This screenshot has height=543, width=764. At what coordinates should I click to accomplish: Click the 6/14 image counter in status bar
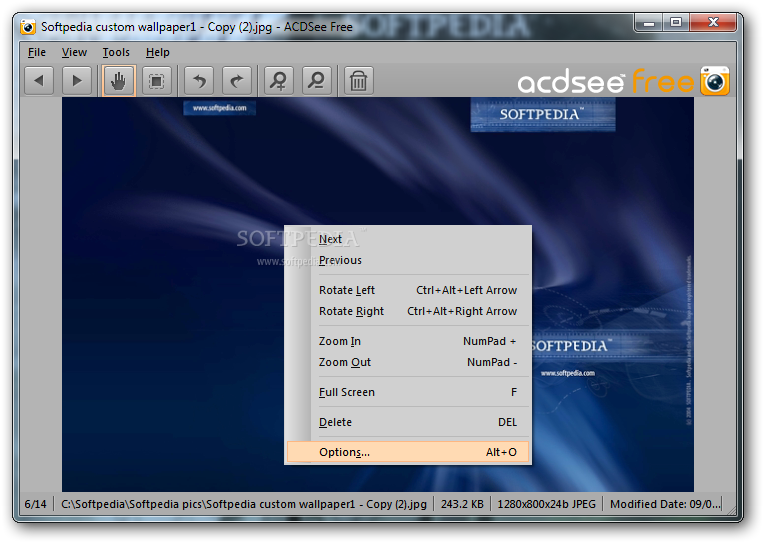coord(36,504)
